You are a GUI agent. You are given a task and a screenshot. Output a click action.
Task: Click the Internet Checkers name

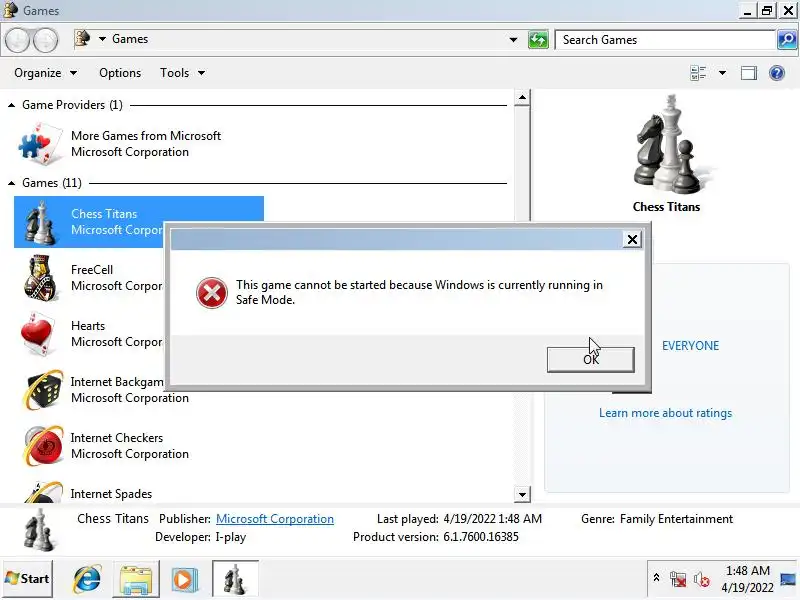(x=117, y=438)
